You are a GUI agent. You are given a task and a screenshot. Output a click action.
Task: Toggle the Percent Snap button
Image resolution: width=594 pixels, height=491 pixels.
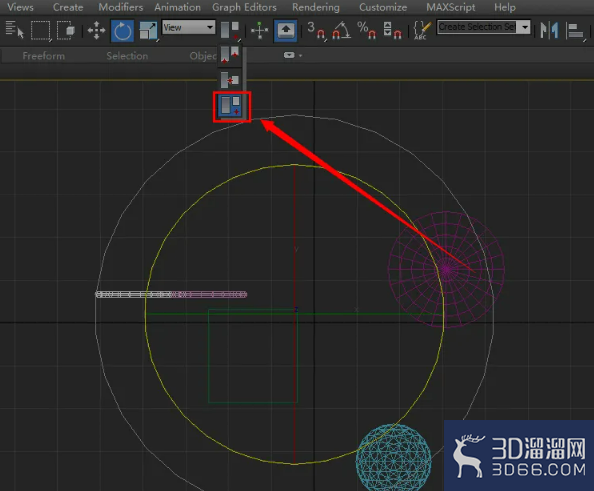(366, 30)
